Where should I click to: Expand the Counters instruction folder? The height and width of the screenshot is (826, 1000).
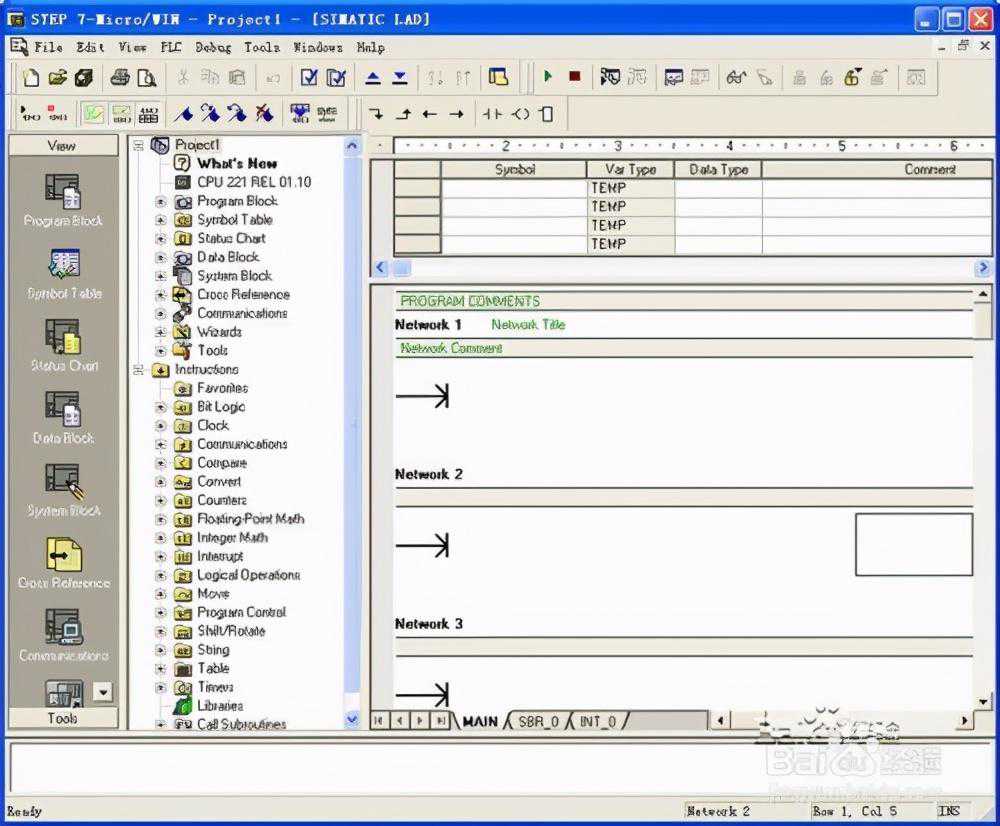click(161, 501)
